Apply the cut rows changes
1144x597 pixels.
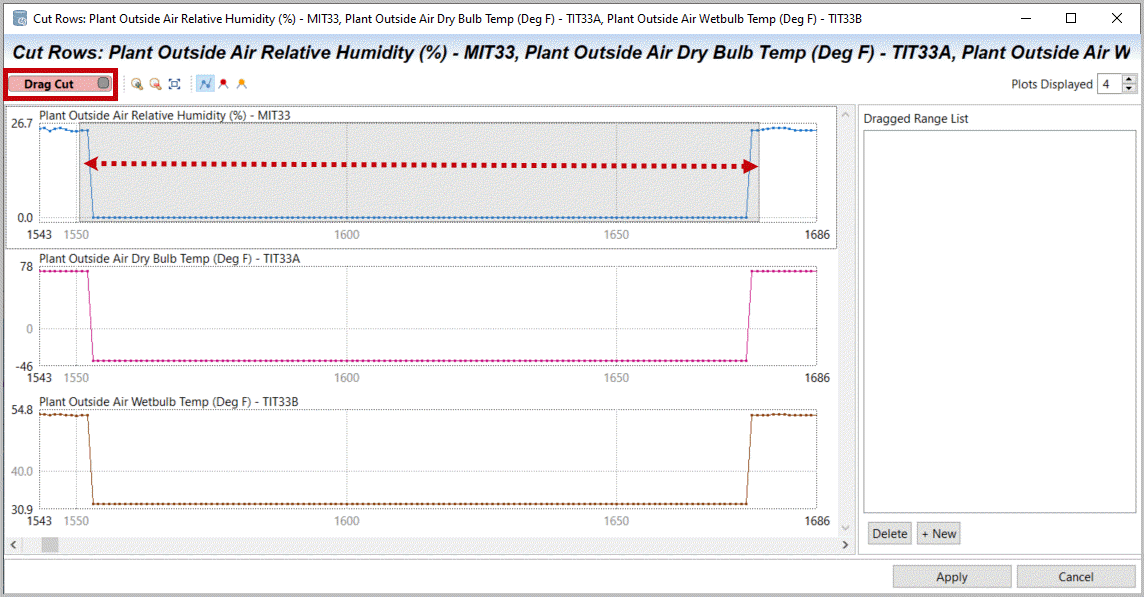[x=951, y=577]
